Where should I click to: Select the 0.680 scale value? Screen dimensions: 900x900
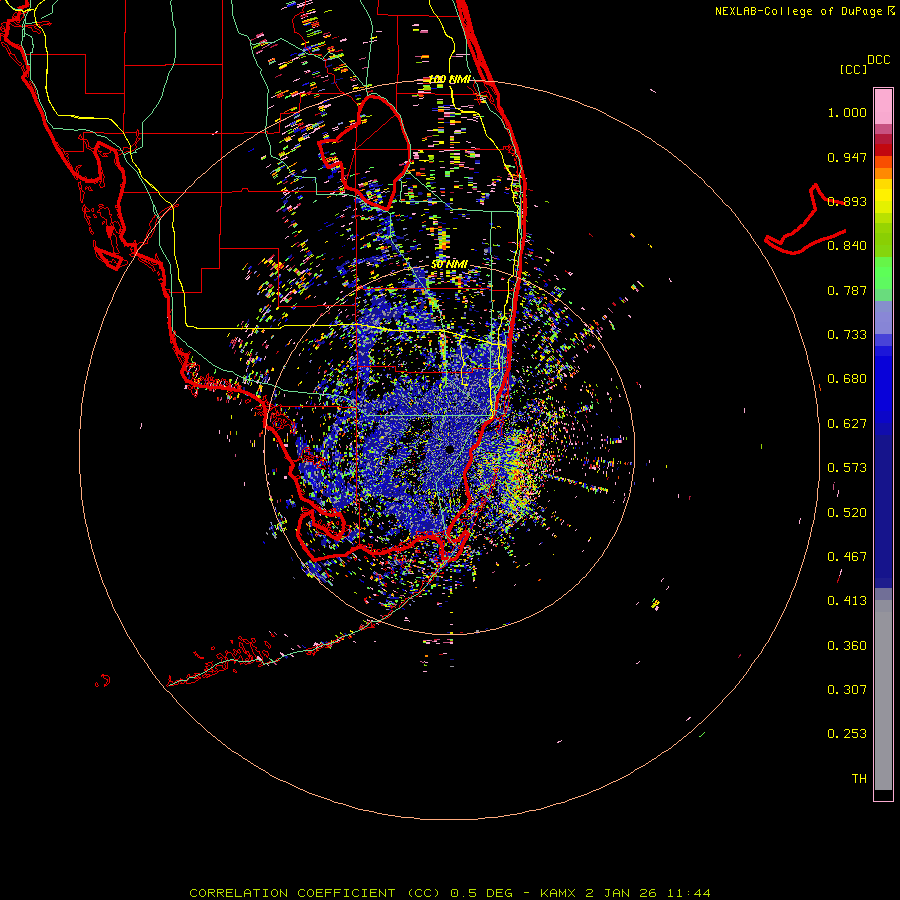(x=847, y=379)
